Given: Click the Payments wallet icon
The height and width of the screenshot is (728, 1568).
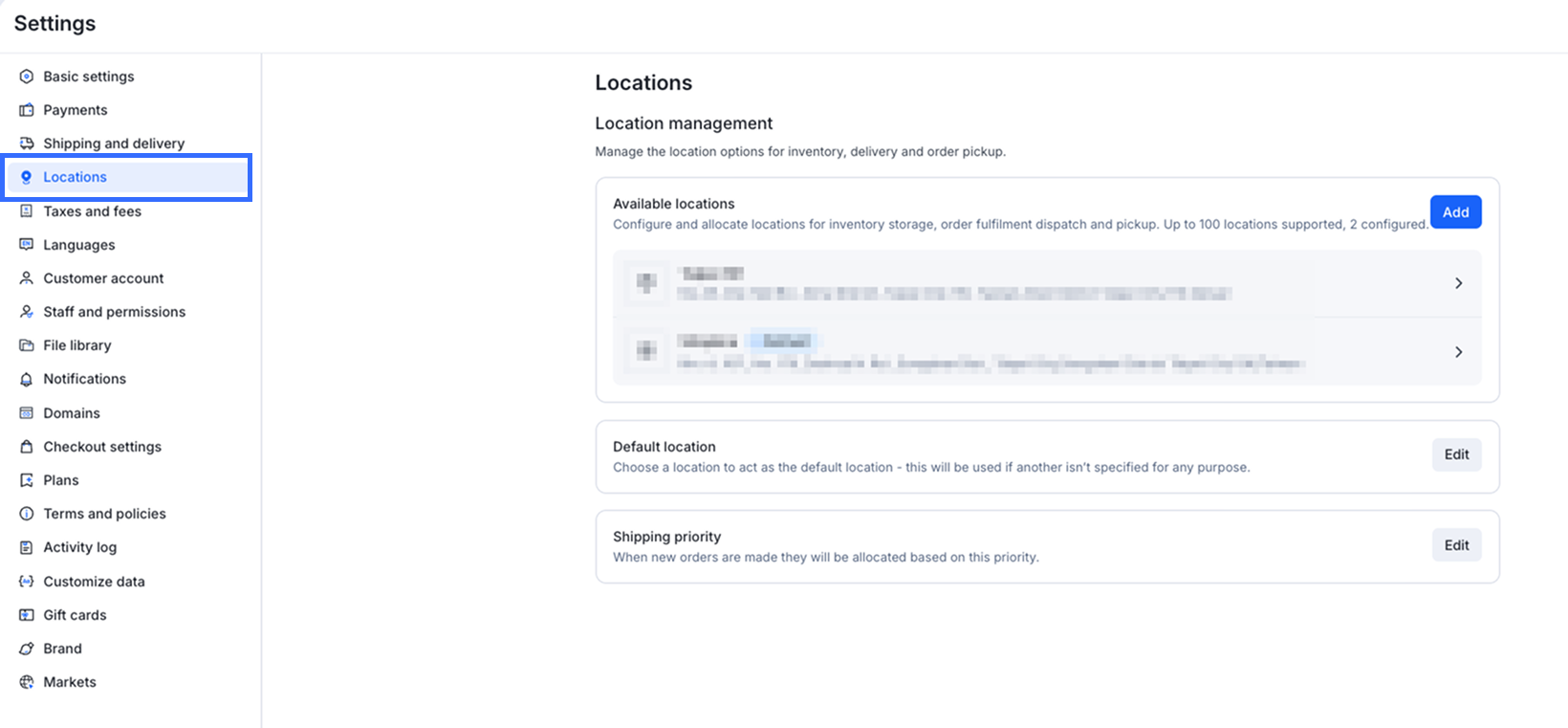Looking at the screenshot, I should (27, 110).
